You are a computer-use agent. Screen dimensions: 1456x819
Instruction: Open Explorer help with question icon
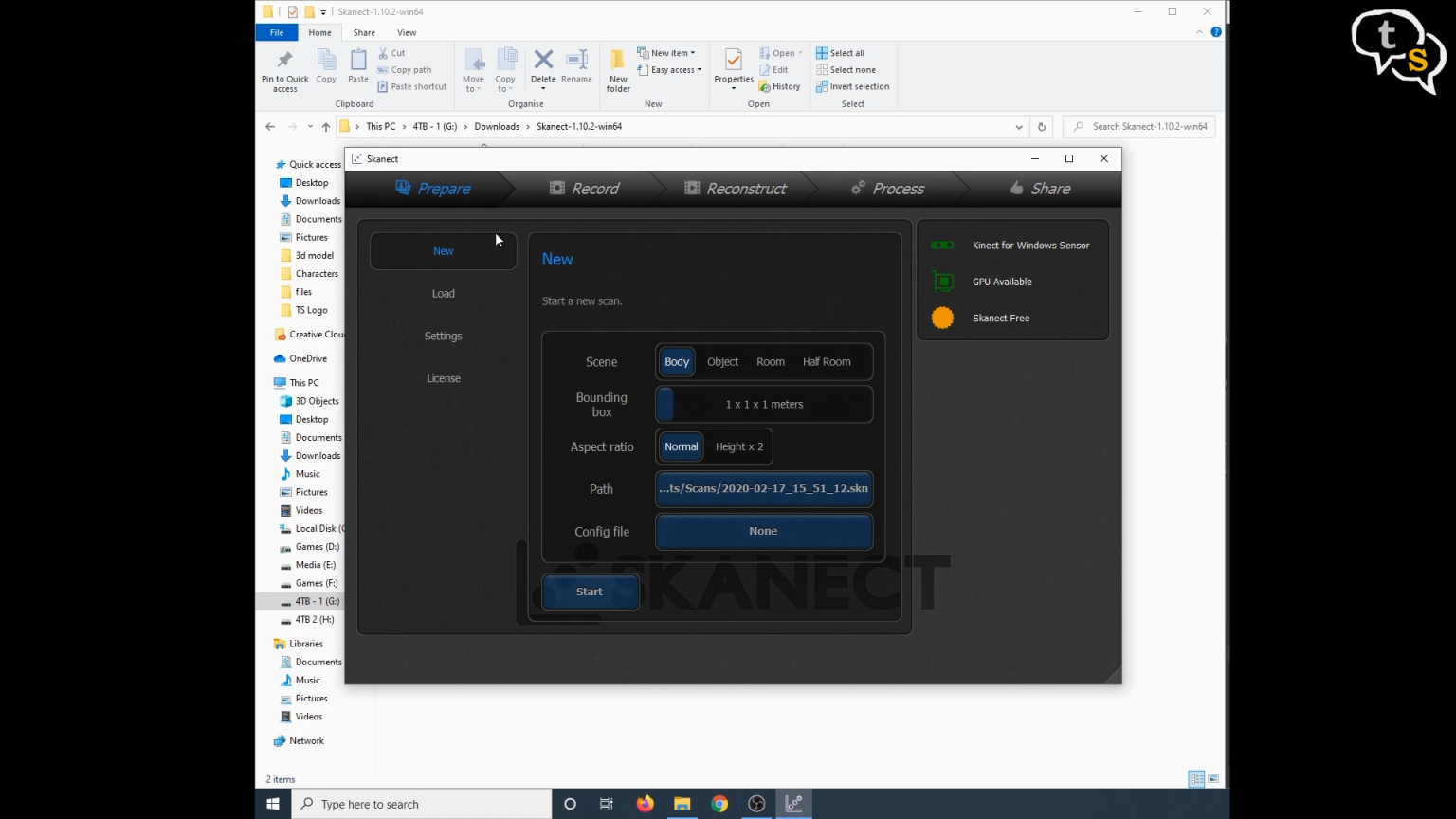[1216, 32]
